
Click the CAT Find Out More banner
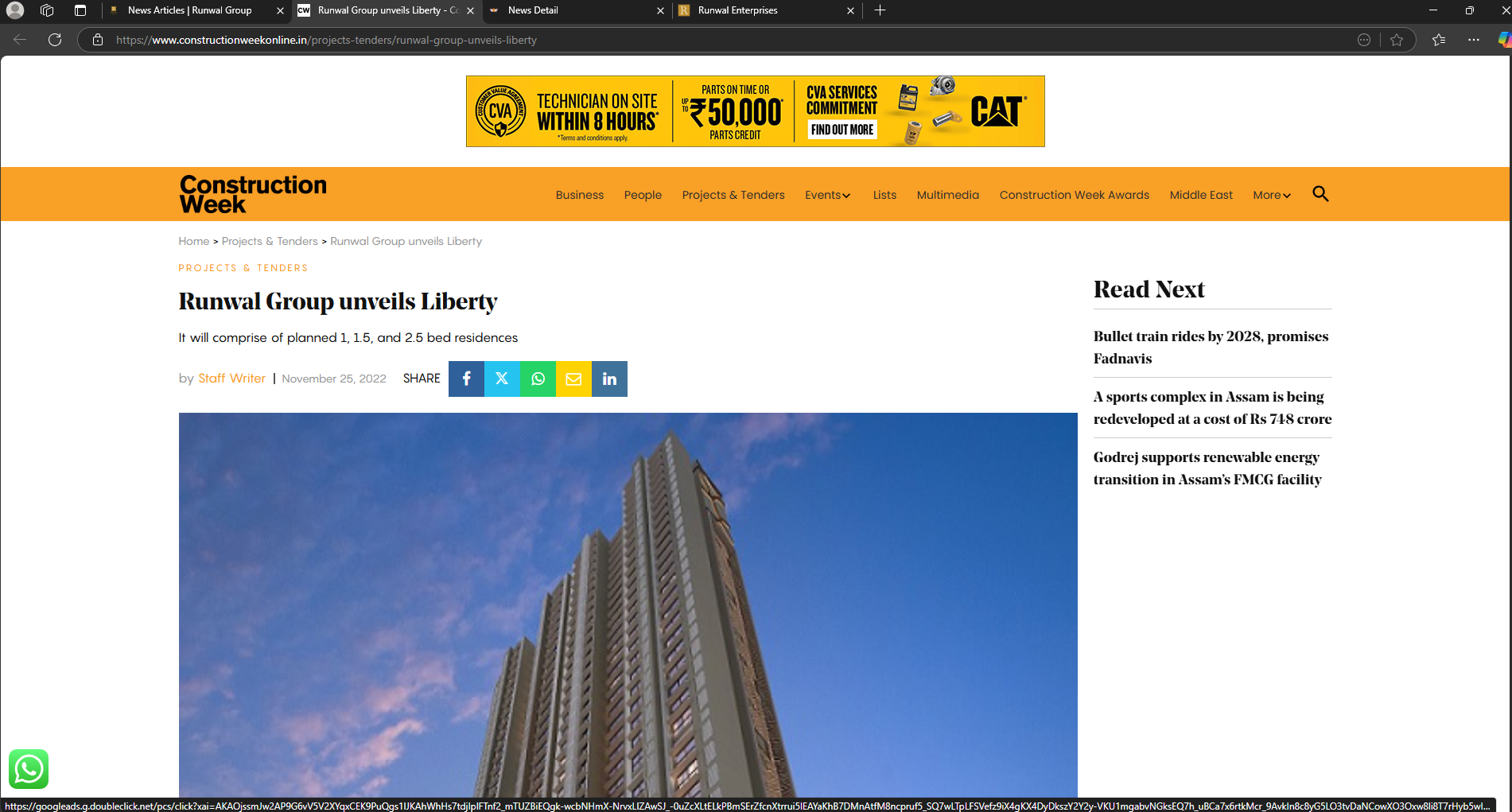click(x=842, y=130)
